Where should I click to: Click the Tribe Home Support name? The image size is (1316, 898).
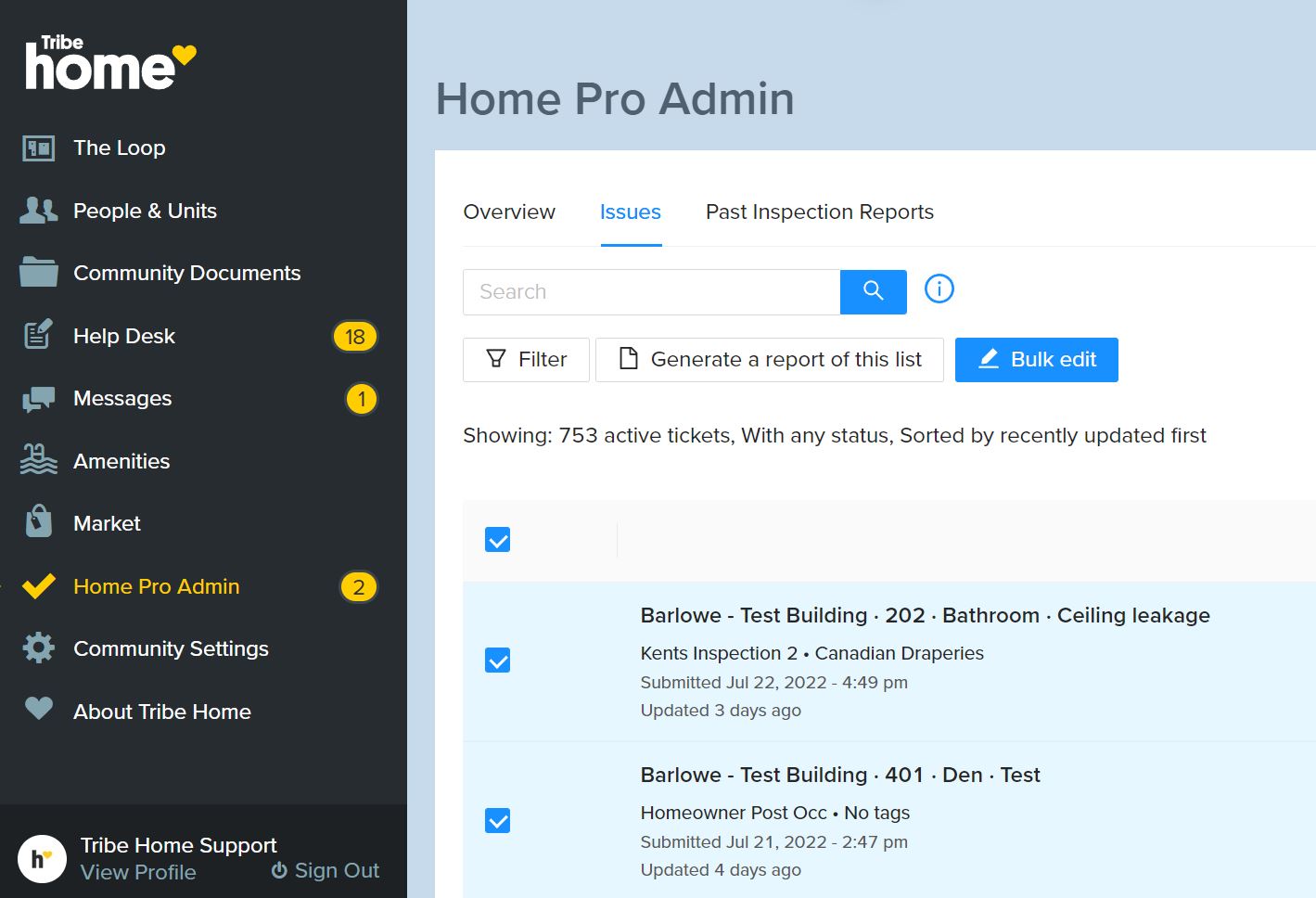[x=179, y=845]
